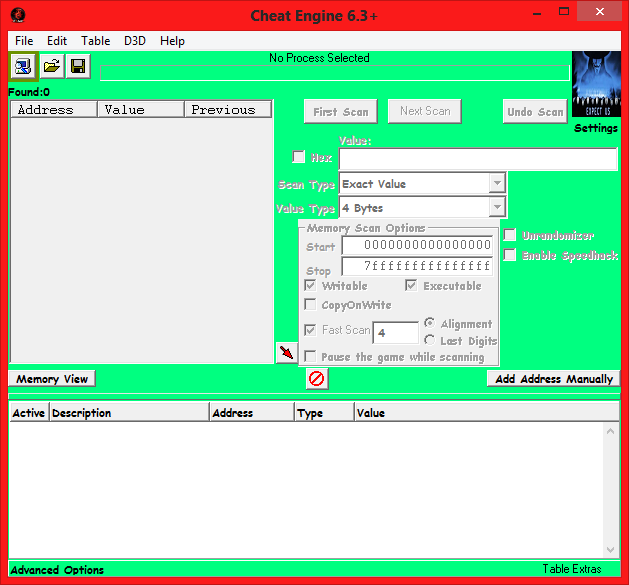Click the red arrow add-to-list icon
The width and height of the screenshot is (629, 585).
tap(287, 353)
